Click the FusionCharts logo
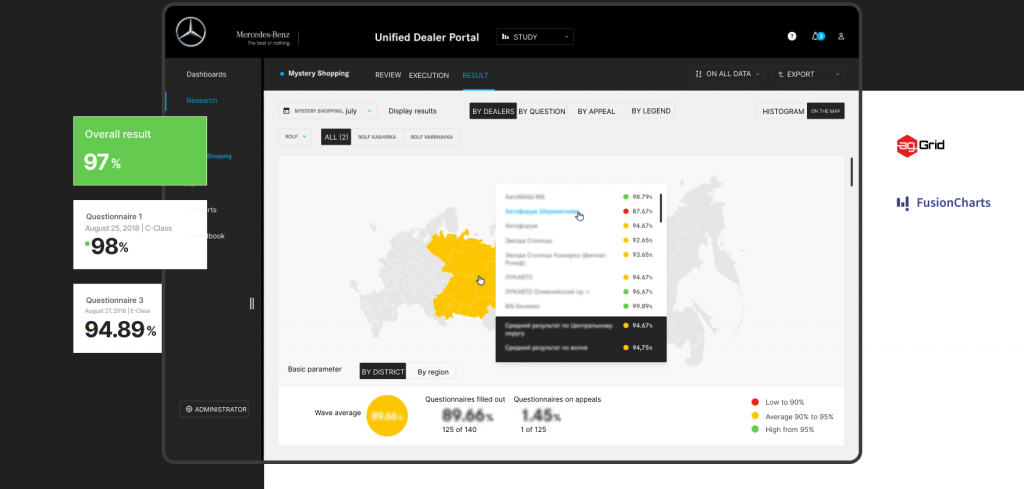 (x=943, y=203)
